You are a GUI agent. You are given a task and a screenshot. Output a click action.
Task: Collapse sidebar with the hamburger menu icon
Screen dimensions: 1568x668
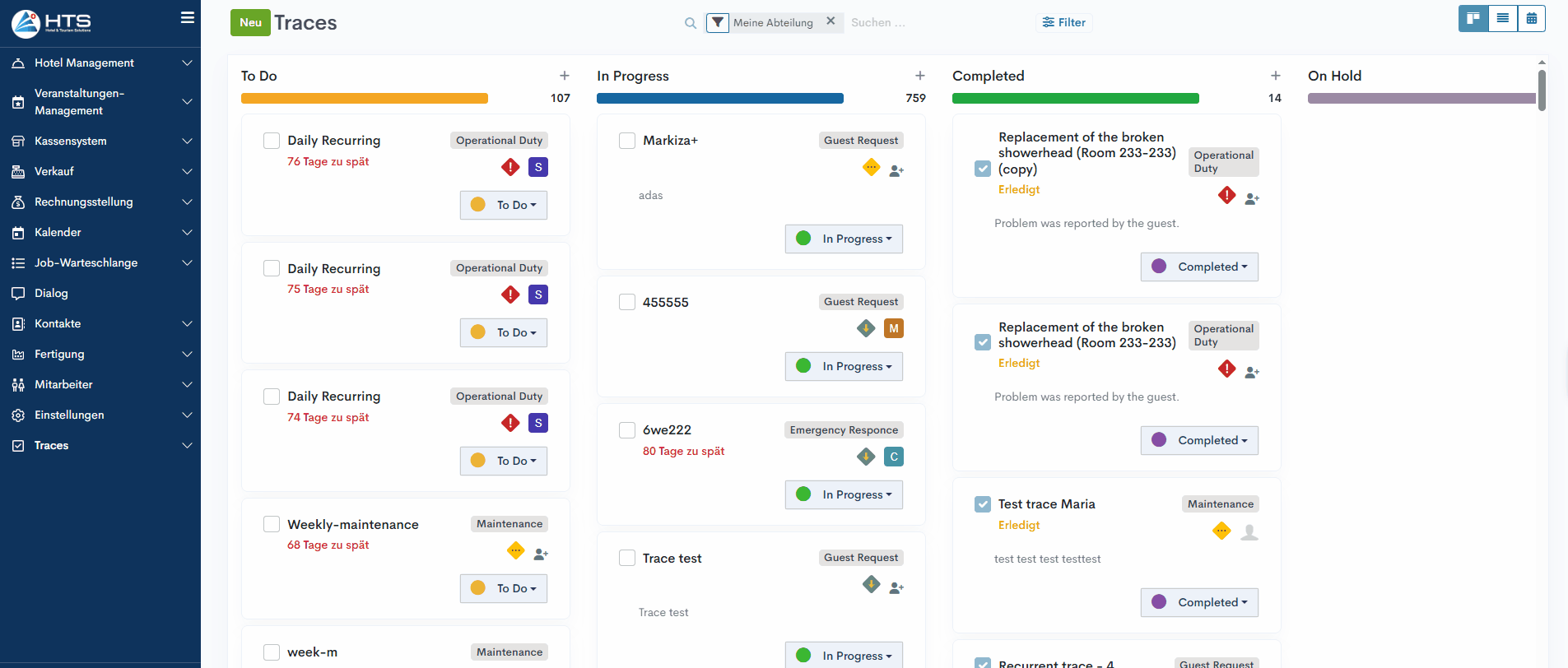coord(188,18)
